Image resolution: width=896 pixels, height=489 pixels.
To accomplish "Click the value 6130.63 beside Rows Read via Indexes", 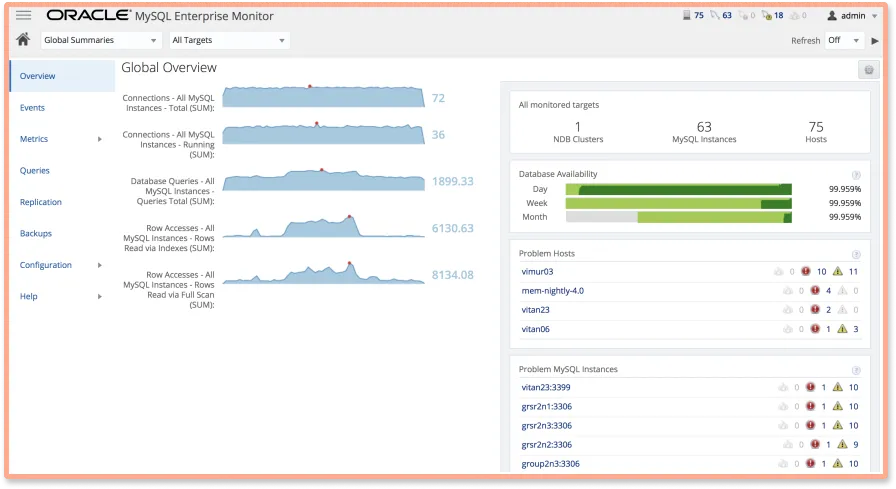I will pyautogui.click(x=453, y=229).
